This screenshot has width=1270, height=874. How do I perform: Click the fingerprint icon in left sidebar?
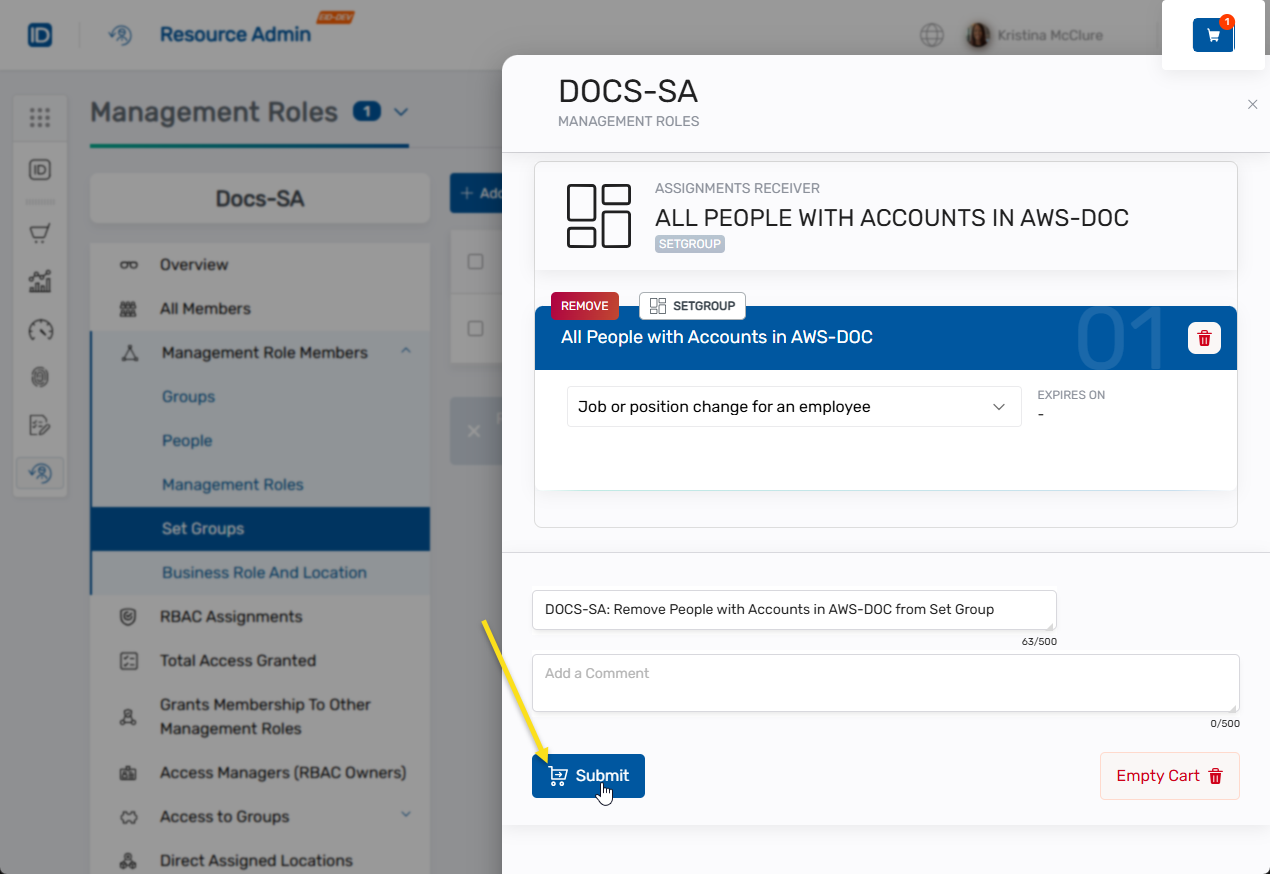coord(40,377)
